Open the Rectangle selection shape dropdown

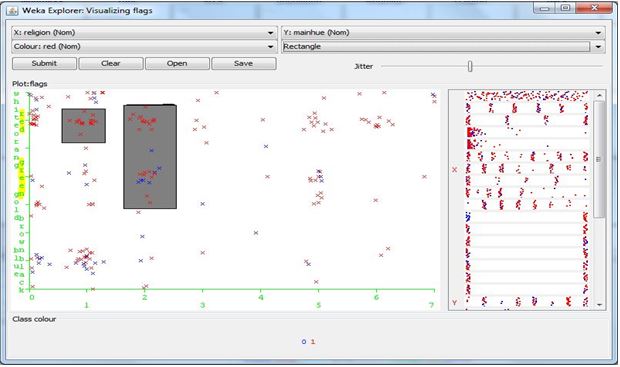(x=443, y=46)
